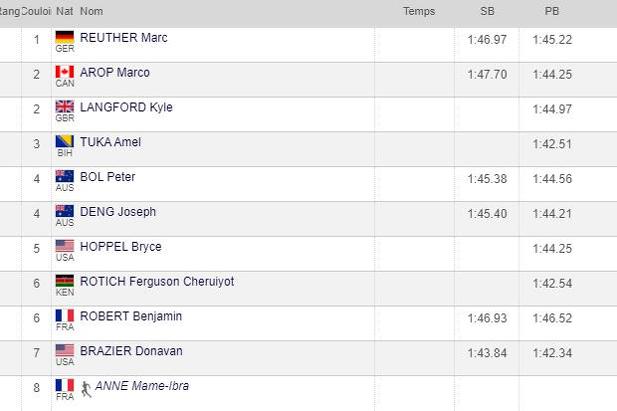Image resolution: width=617 pixels, height=411 pixels.
Task: Click the Nom column header
Action: point(91,11)
